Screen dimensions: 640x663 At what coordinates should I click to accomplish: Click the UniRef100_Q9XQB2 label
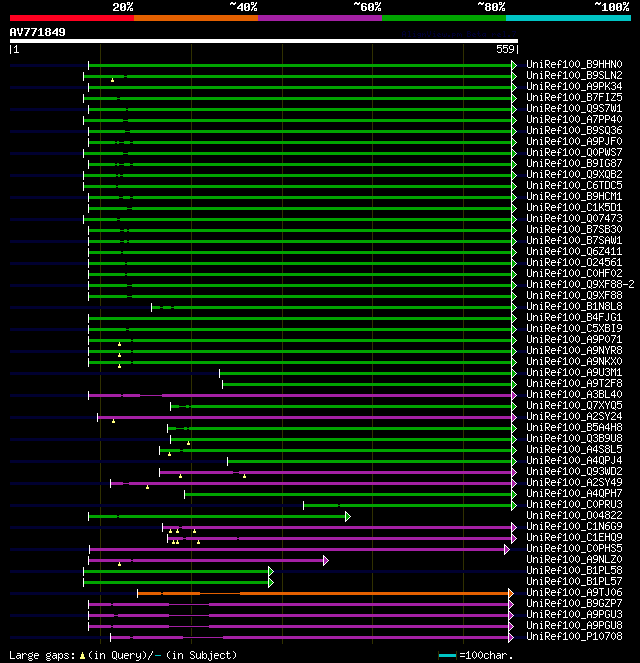tap(574, 174)
